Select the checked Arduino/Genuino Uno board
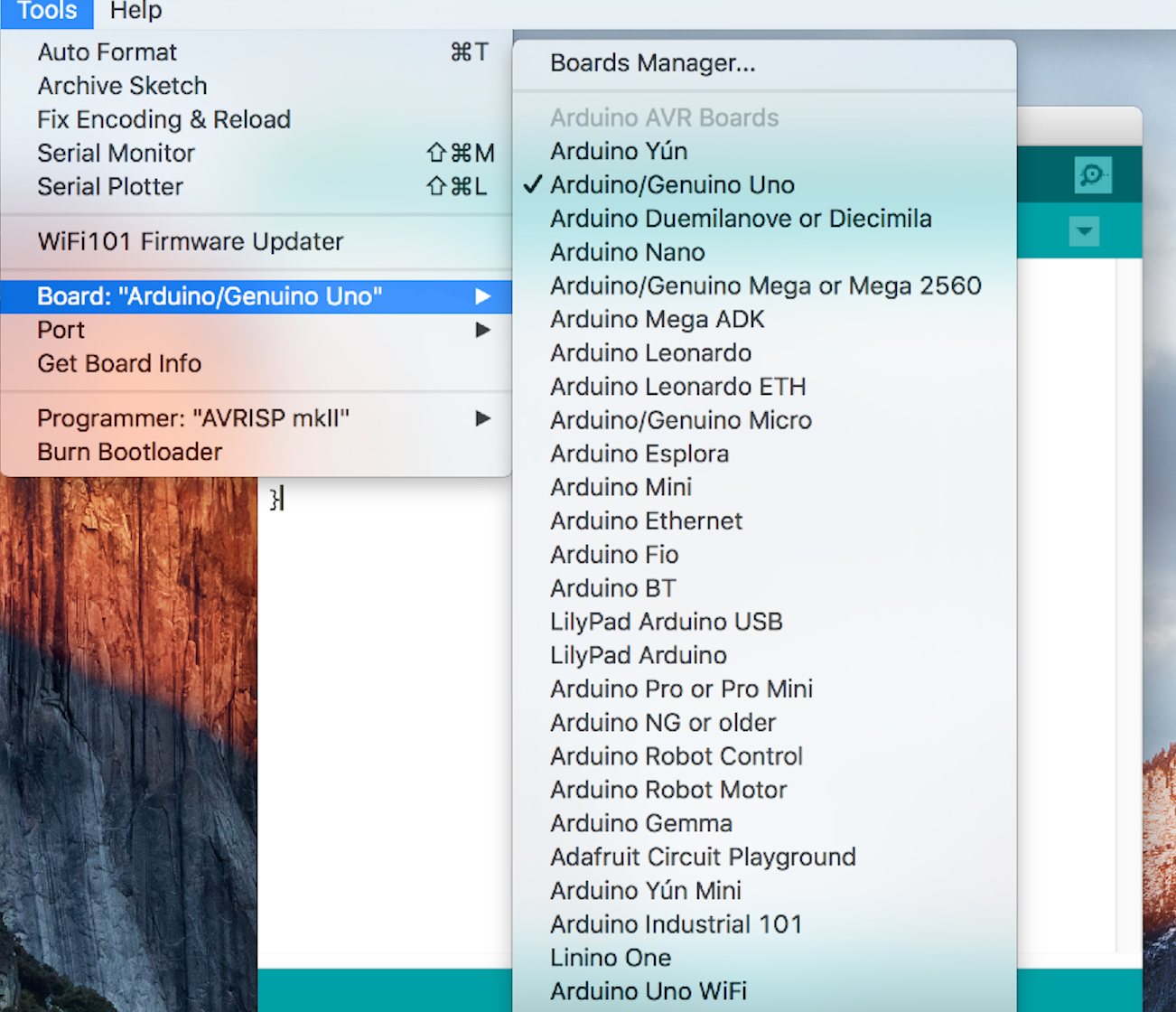Image resolution: width=1176 pixels, height=1012 pixels. point(764,184)
